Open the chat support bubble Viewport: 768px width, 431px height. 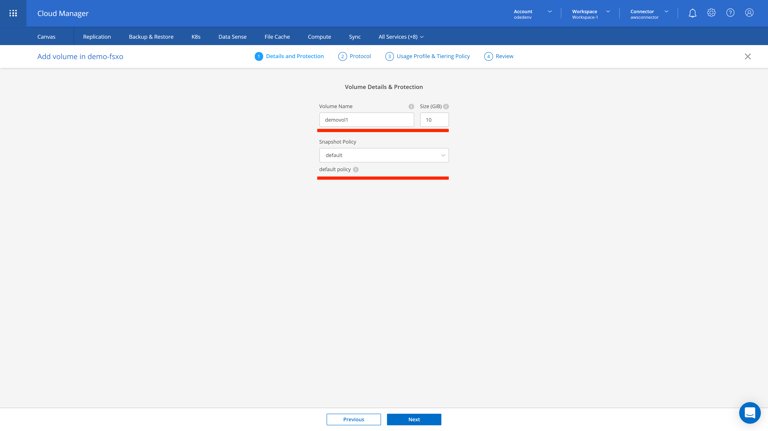click(749, 412)
